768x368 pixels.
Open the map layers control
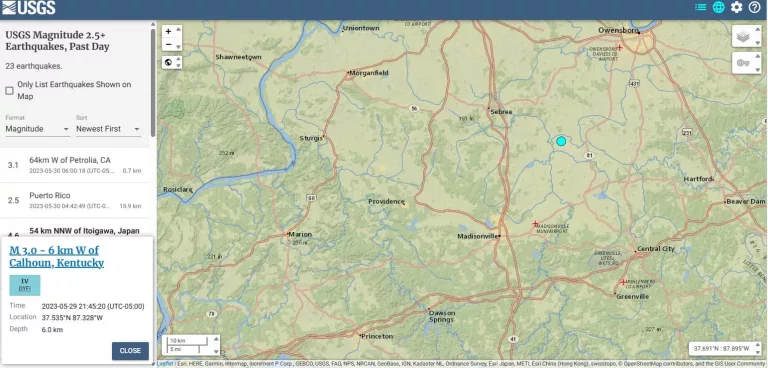point(744,36)
